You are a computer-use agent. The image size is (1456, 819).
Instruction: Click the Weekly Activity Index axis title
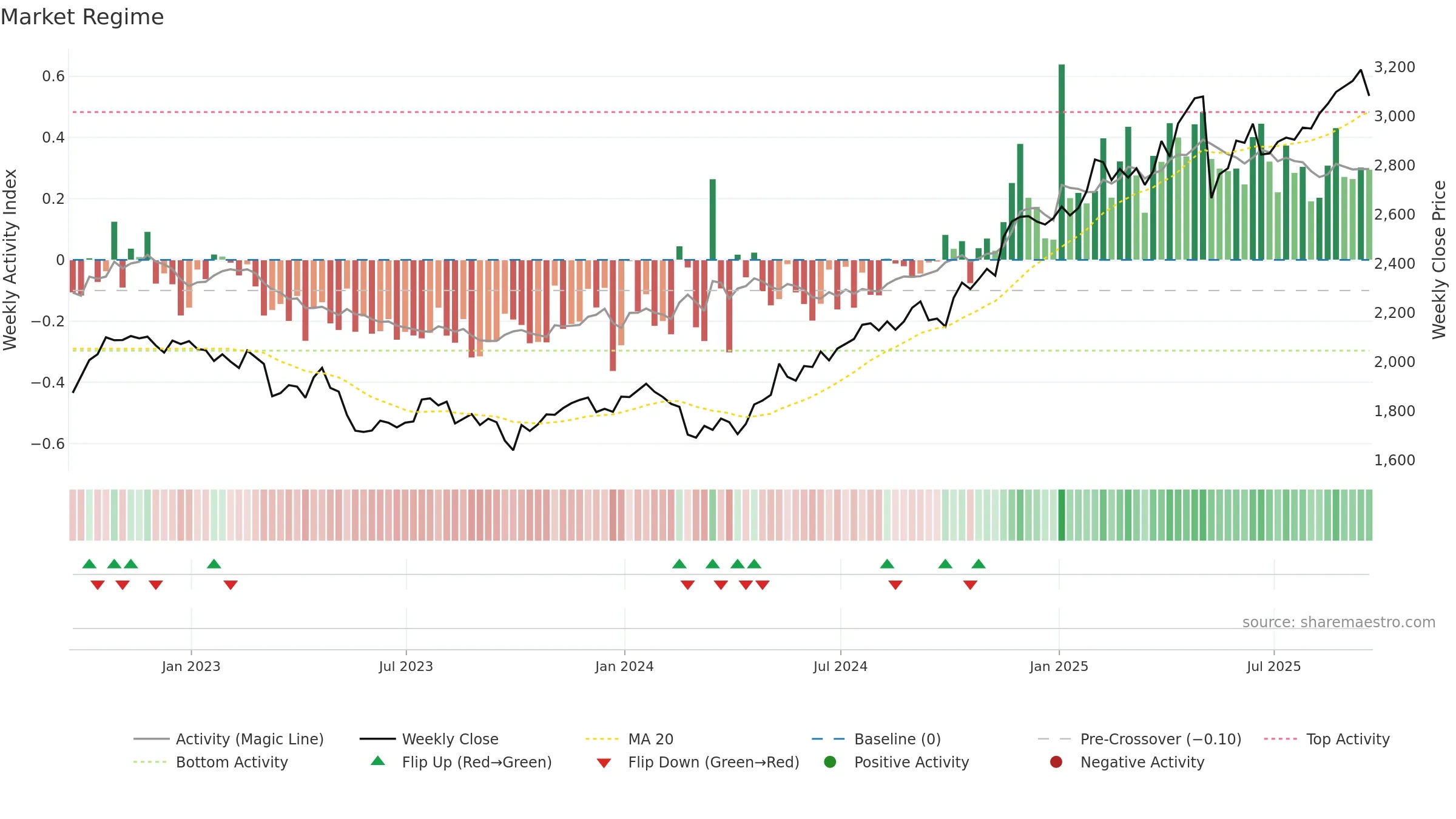pos(10,260)
